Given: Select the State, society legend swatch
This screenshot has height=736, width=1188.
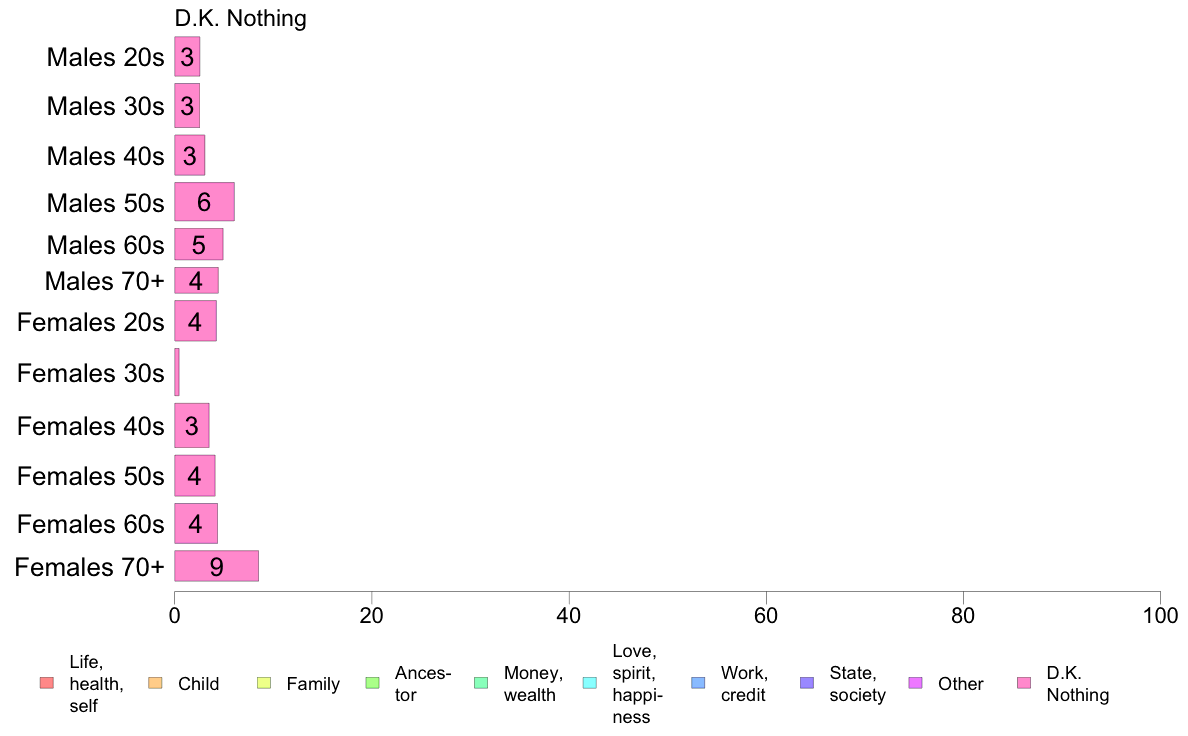Looking at the screenshot, I should (x=807, y=683).
